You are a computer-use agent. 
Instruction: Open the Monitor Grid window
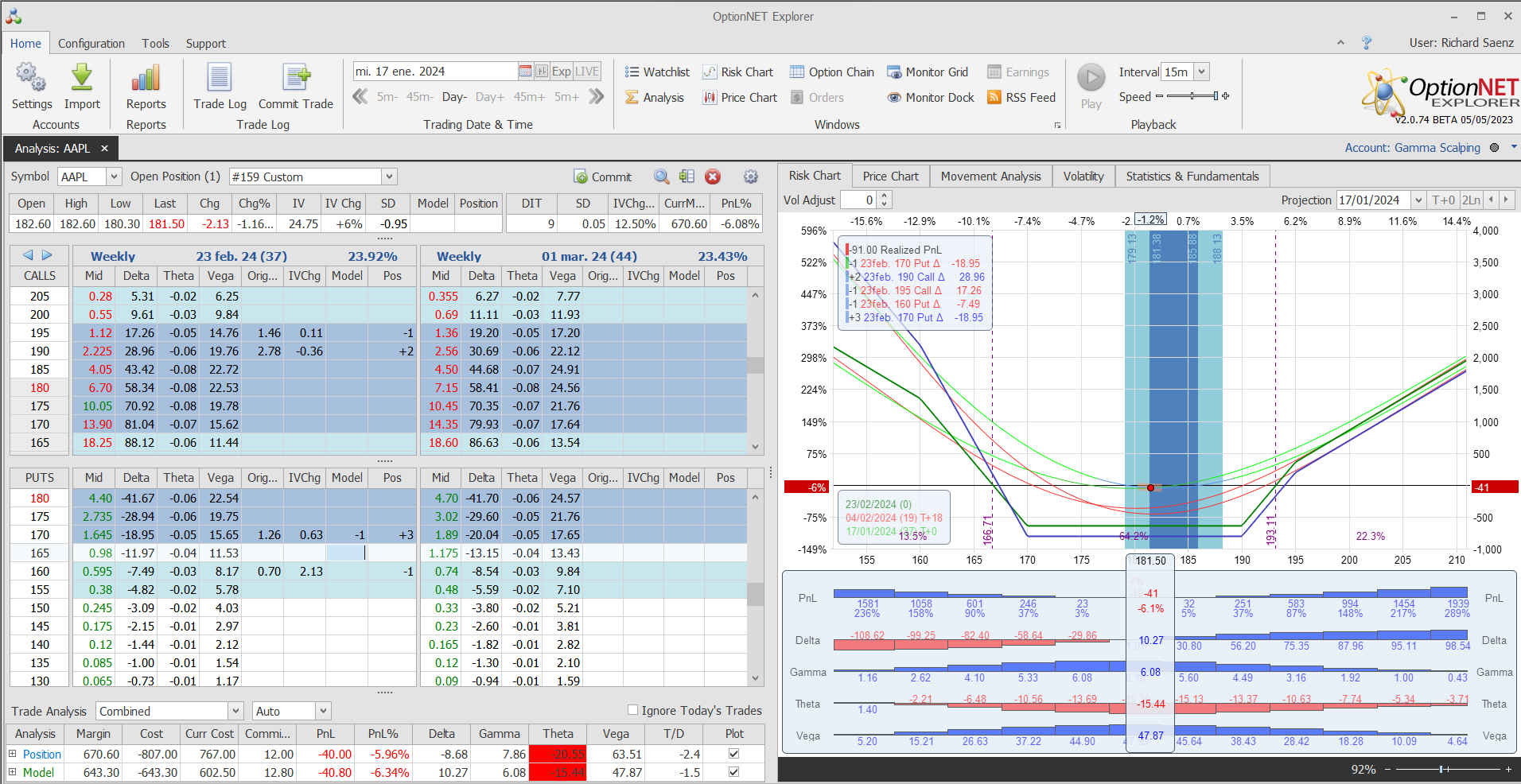(928, 72)
